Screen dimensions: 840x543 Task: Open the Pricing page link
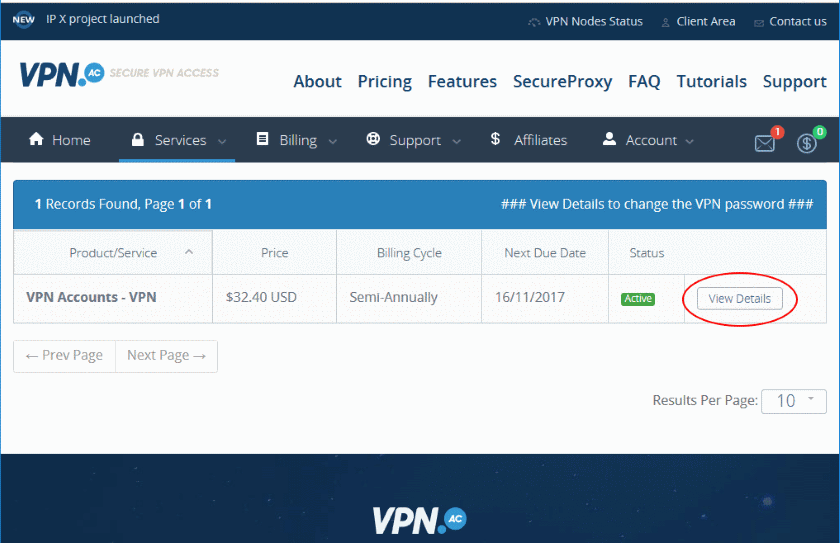tap(385, 82)
